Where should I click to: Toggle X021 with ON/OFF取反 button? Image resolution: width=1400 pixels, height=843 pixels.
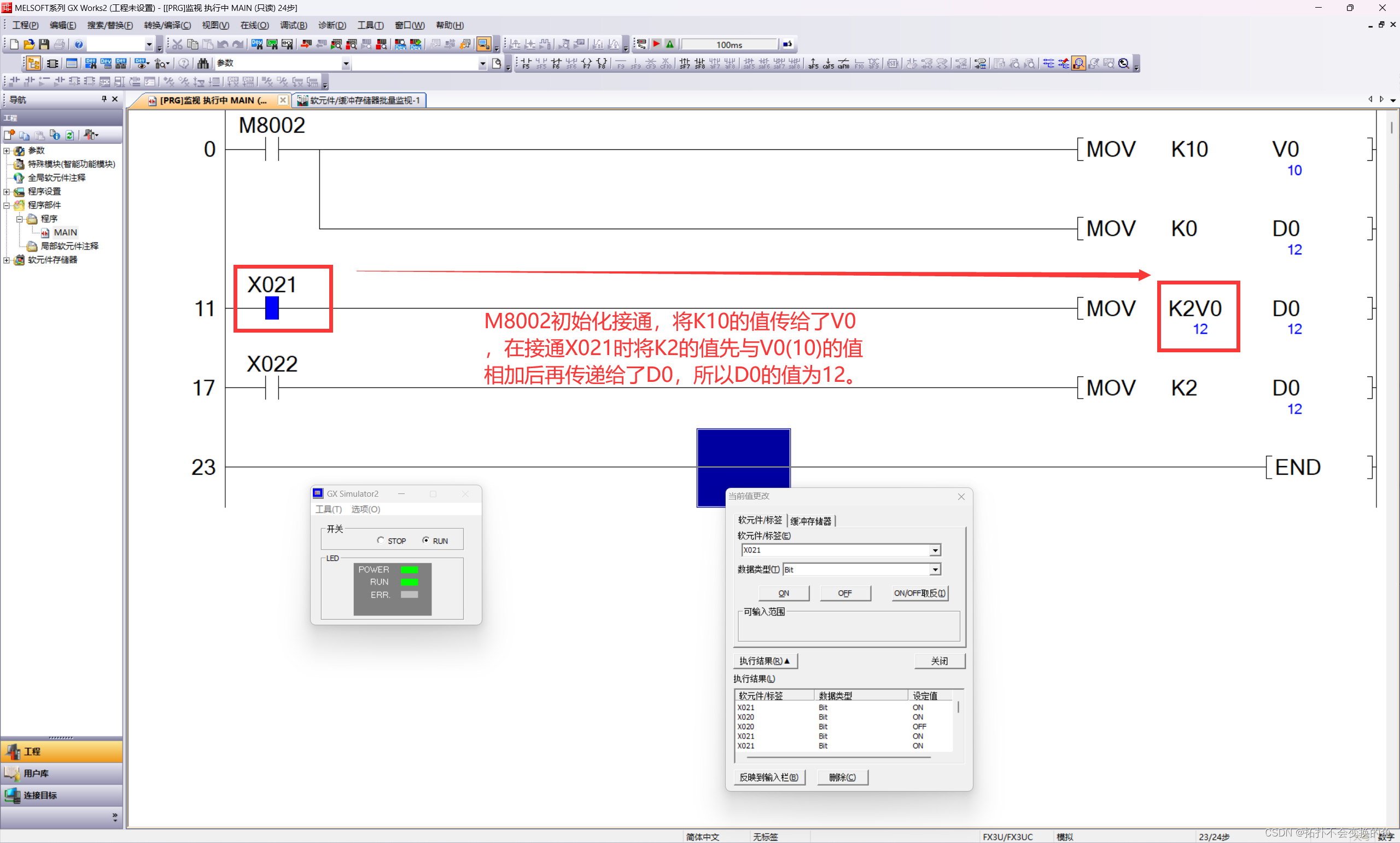point(919,593)
